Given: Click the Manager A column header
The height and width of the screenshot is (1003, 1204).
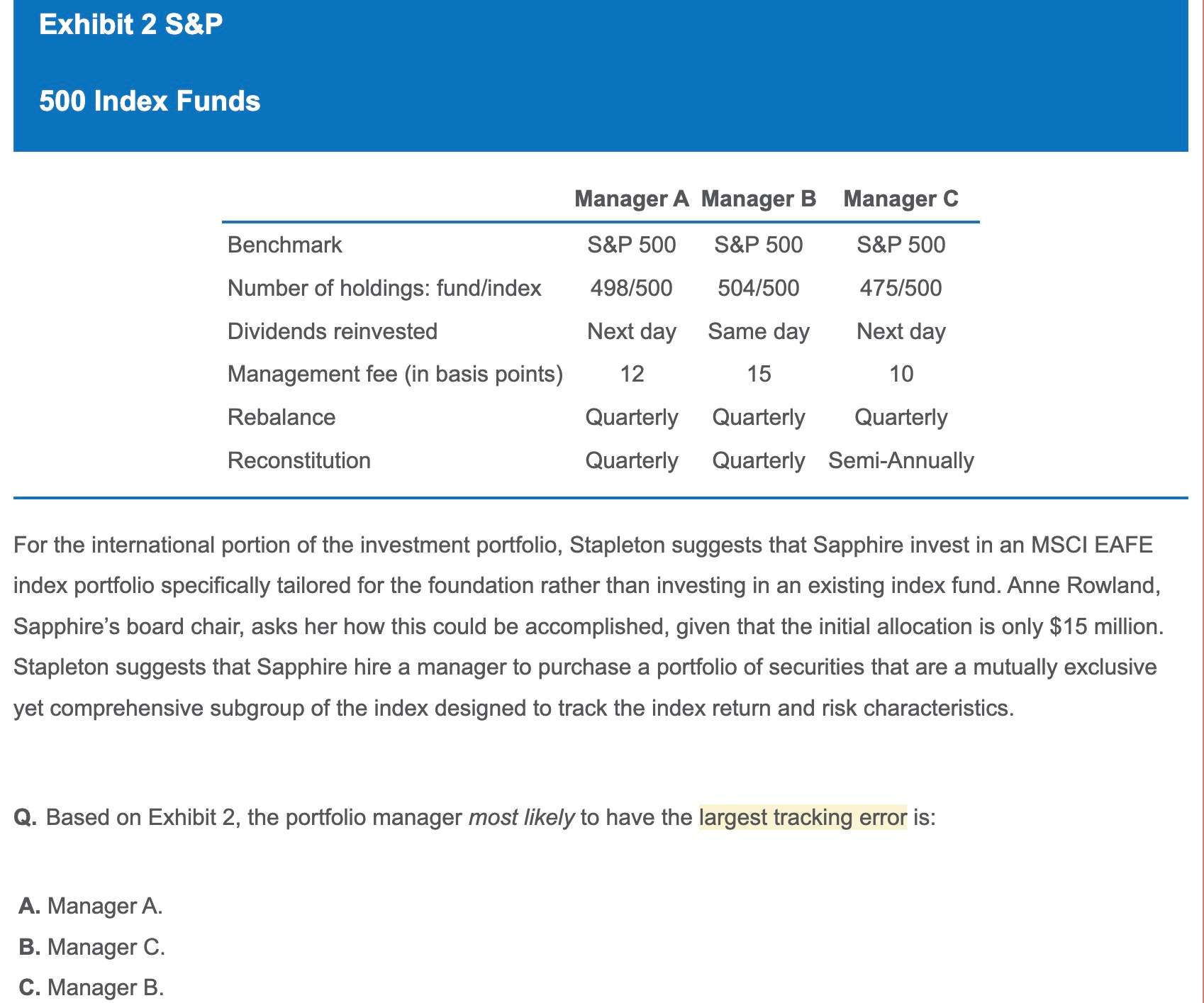Looking at the screenshot, I should 631,199.
